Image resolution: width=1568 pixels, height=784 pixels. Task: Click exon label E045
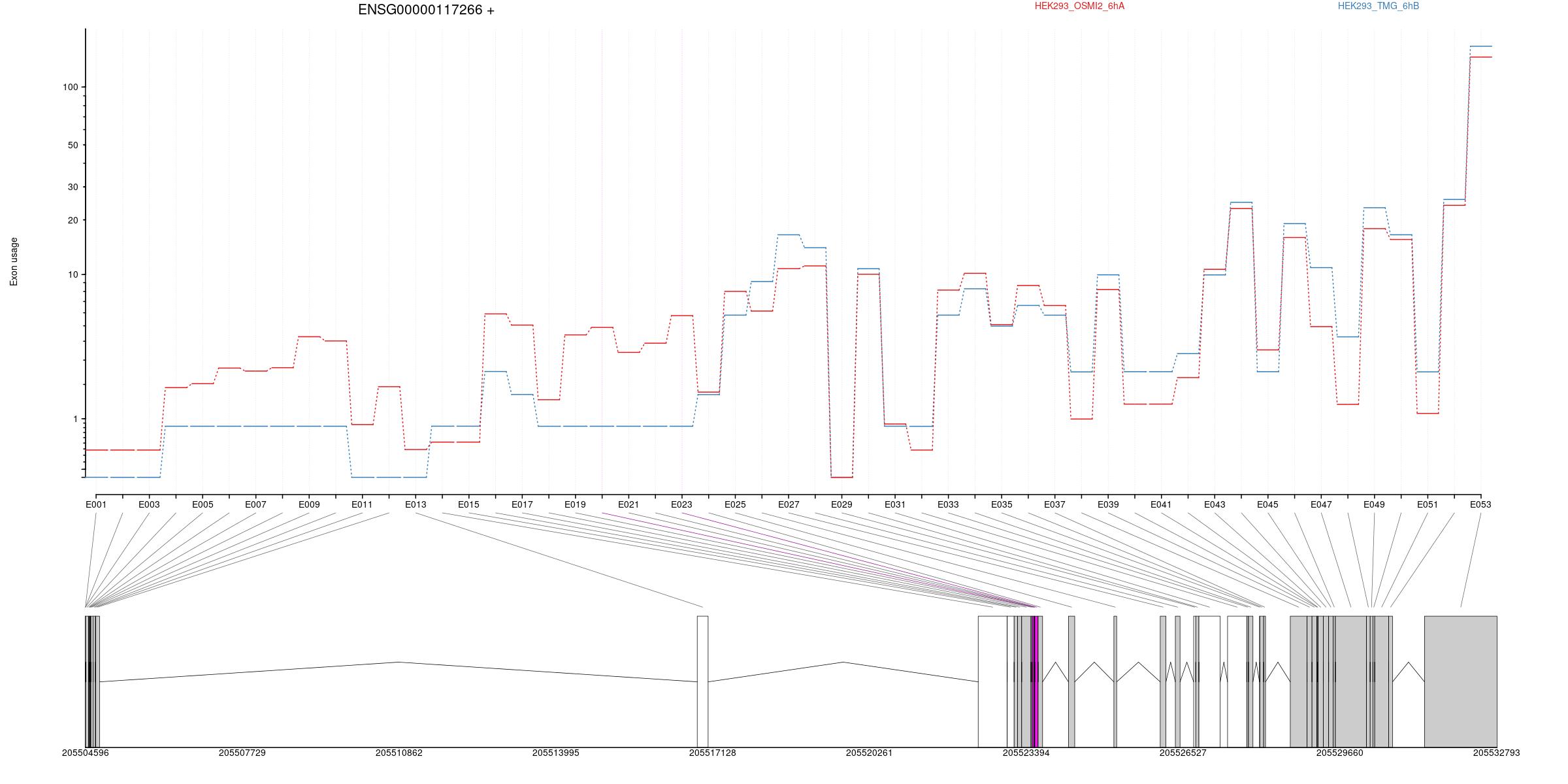[1267, 504]
